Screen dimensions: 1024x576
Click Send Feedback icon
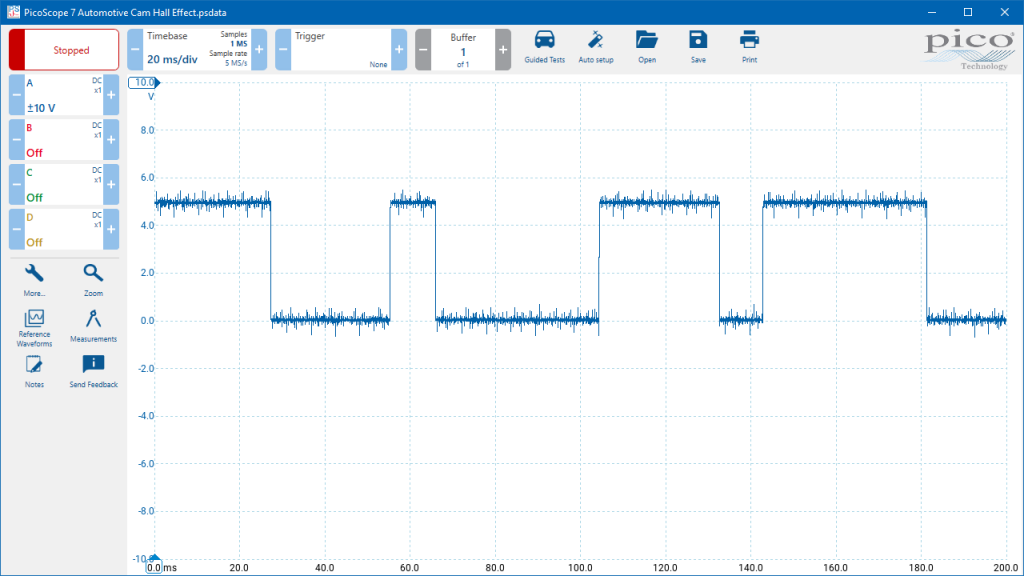pos(93,372)
